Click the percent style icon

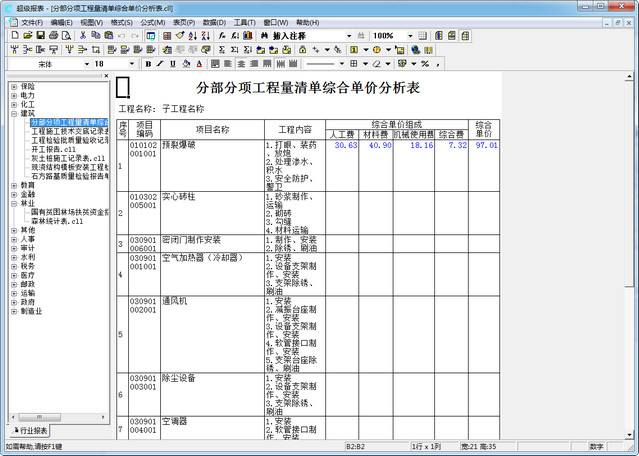(x=424, y=64)
